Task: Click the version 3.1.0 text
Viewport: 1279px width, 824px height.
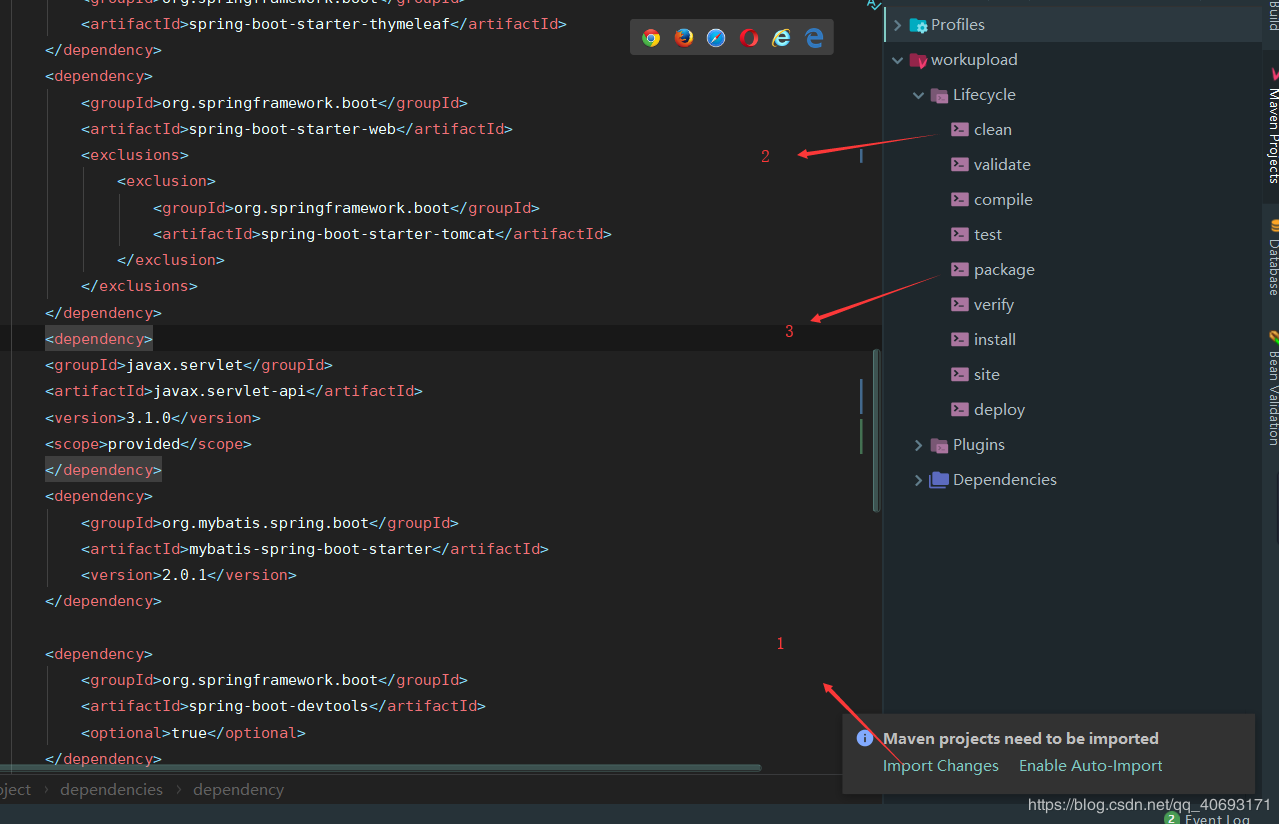Action: (x=148, y=417)
